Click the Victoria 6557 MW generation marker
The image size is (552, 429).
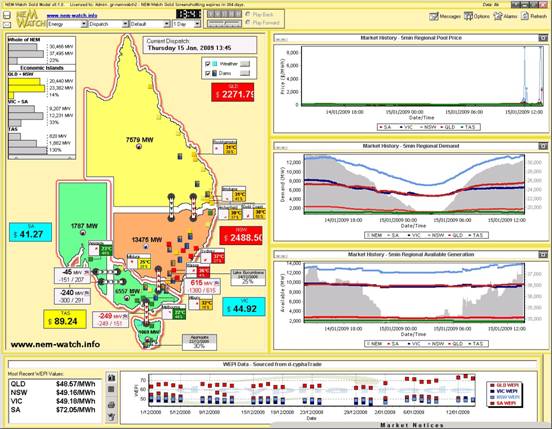(x=126, y=298)
